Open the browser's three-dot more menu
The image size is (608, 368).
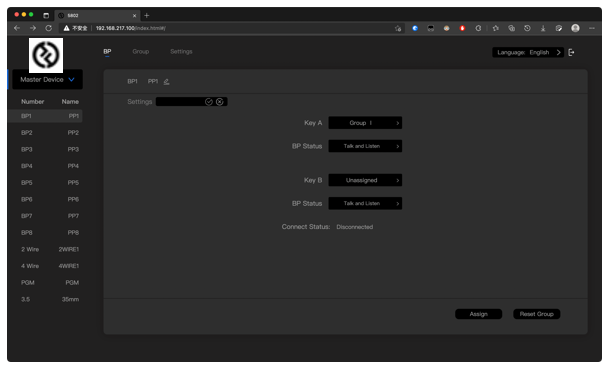pyautogui.click(x=592, y=28)
